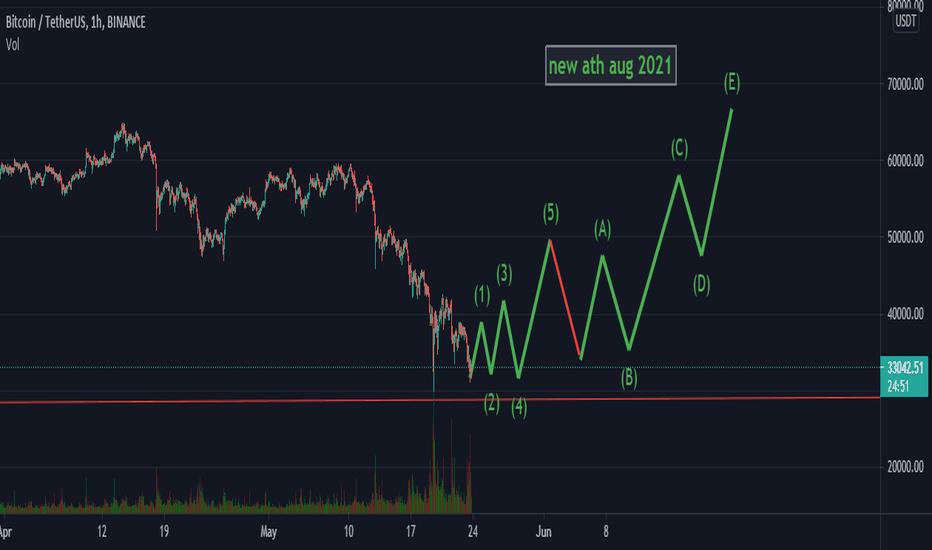Screen dimensions: 932x550
Task: Click the 19 date axis label
Action: point(164,532)
